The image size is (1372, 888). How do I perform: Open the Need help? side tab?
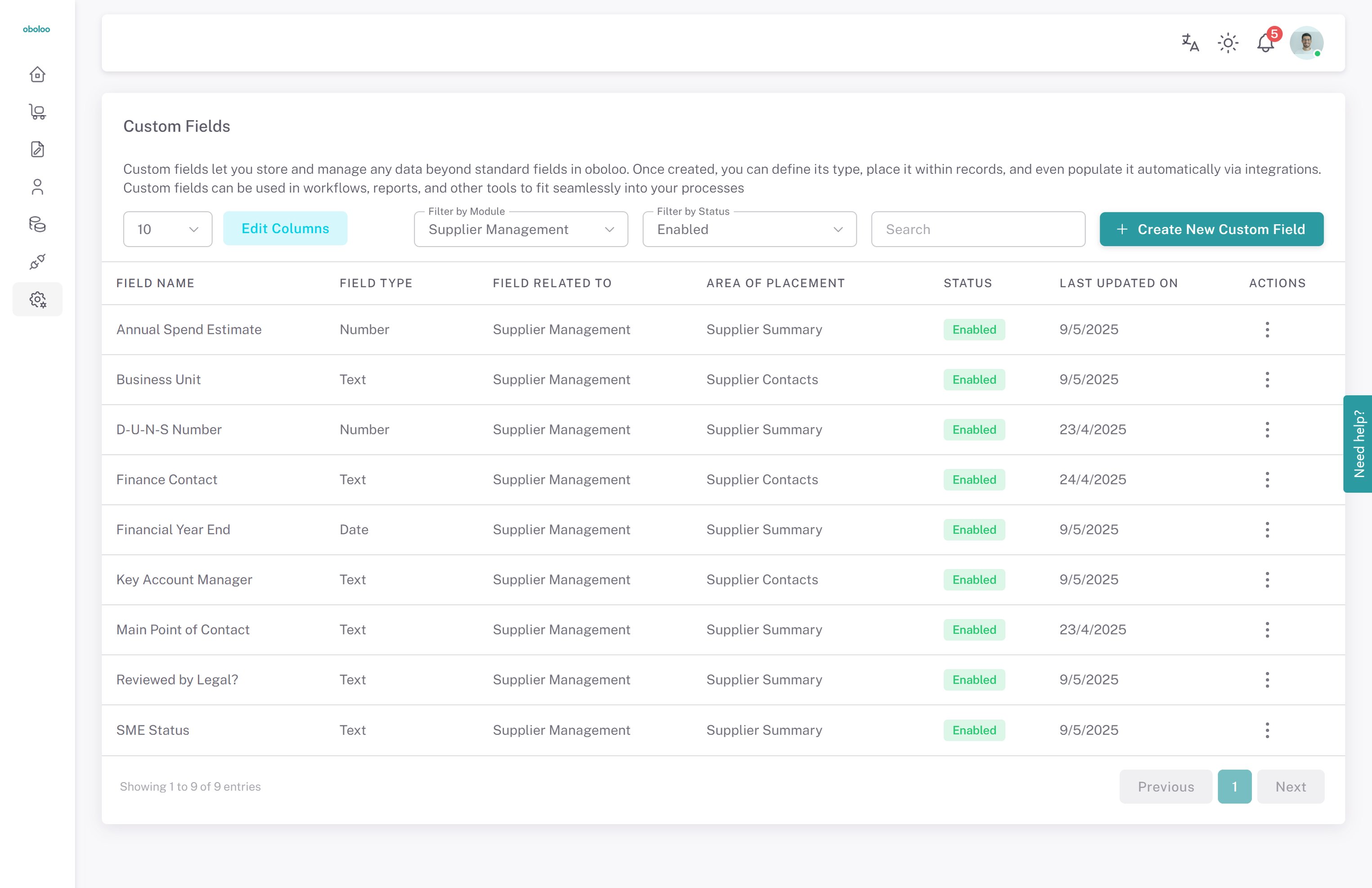point(1358,444)
